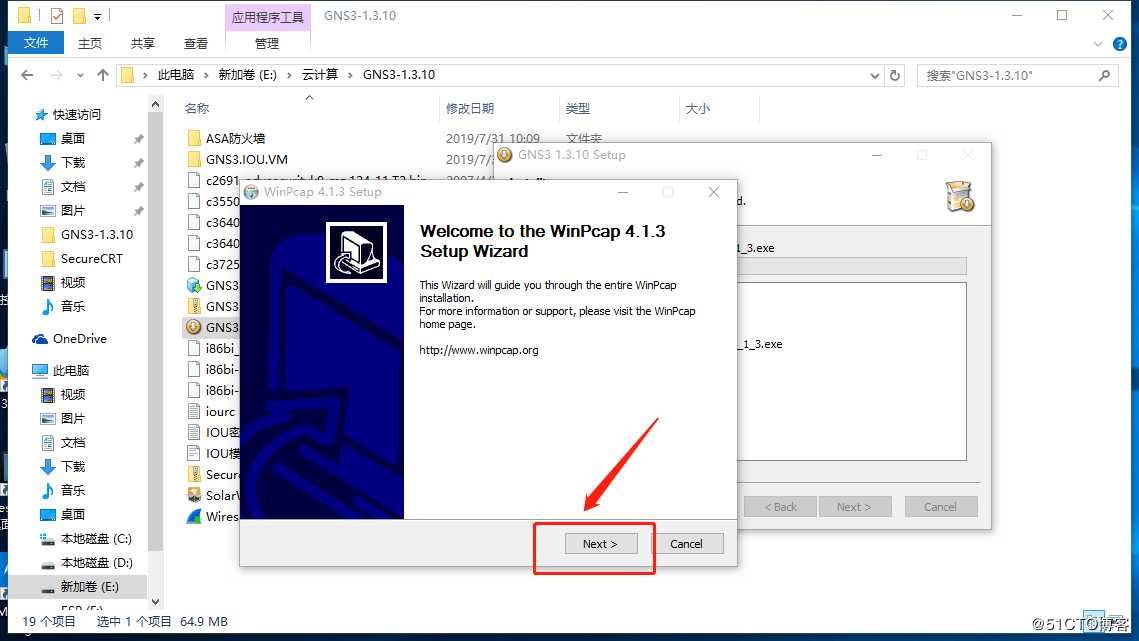Switch to the 主页 ribbon tab
Viewport: 1139px width, 641px height.
pos(90,44)
